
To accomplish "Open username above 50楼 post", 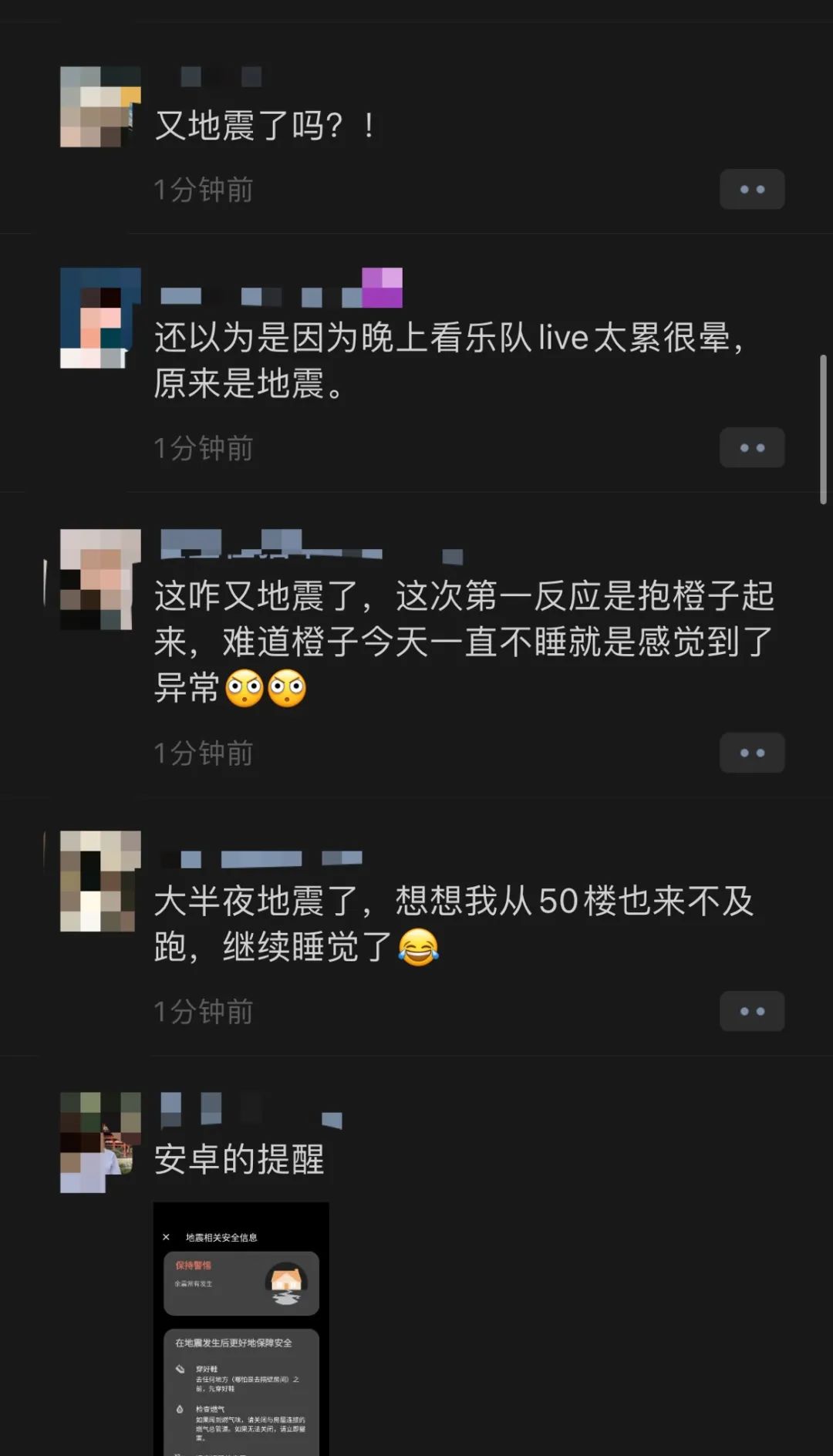I will pos(261,858).
